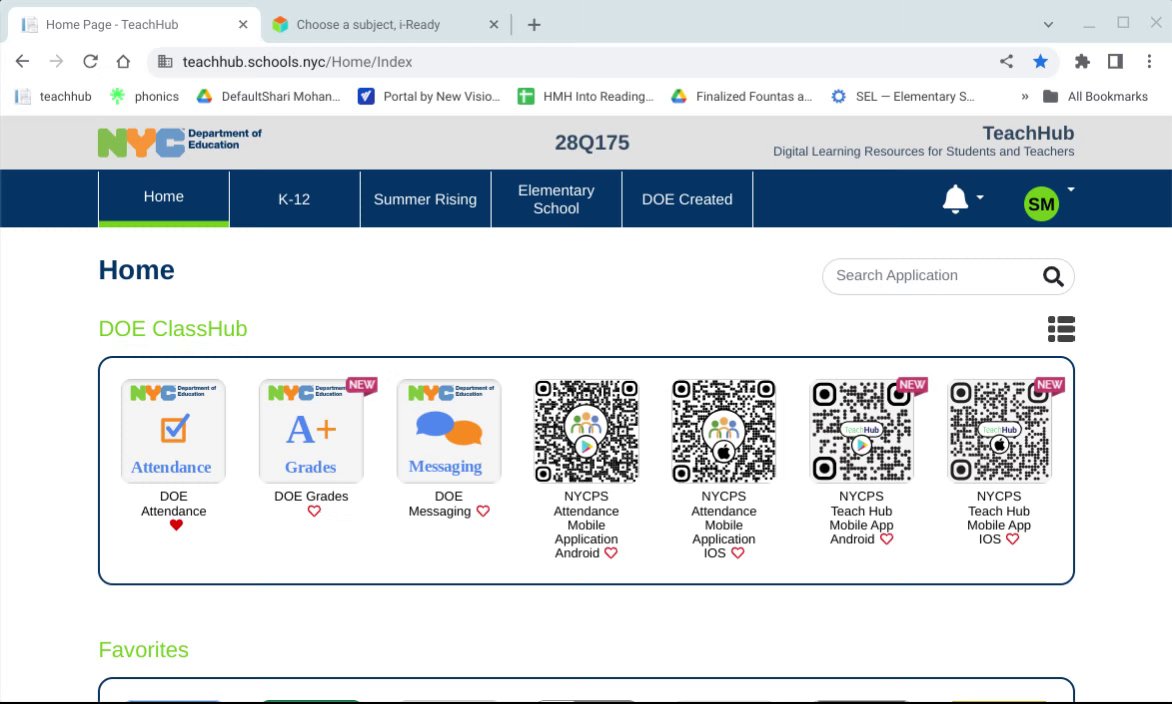Open the Portal by New Visions bookmark

pos(429,96)
